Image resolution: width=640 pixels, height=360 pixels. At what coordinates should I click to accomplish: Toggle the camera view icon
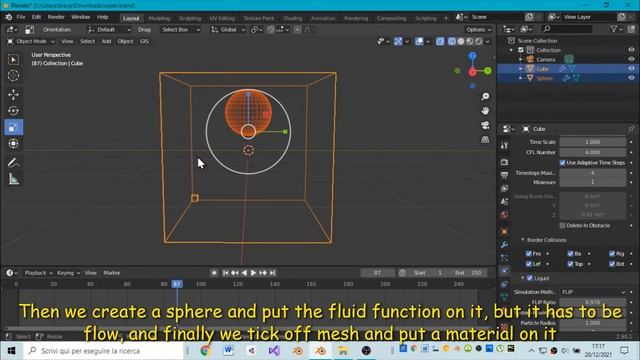click(x=485, y=125)
